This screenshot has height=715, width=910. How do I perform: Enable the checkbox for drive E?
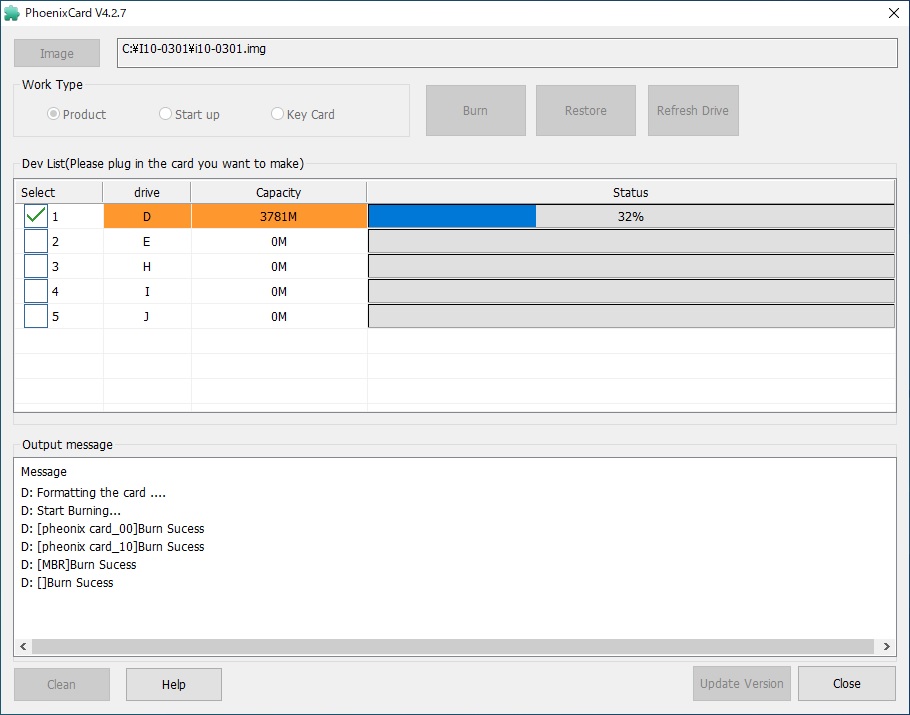(x=36, y=241)
